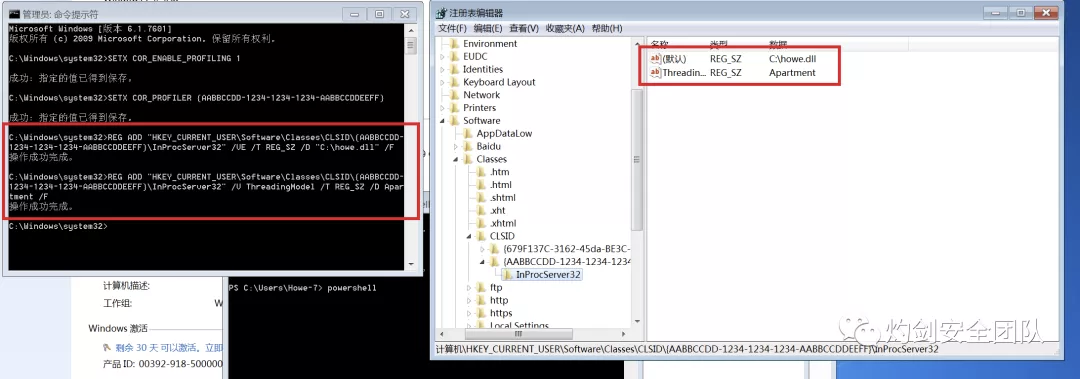Open the 收藏夹(A) menu in Registry Editor
Screen dimensions: 1080x379
tap(565, 28)
